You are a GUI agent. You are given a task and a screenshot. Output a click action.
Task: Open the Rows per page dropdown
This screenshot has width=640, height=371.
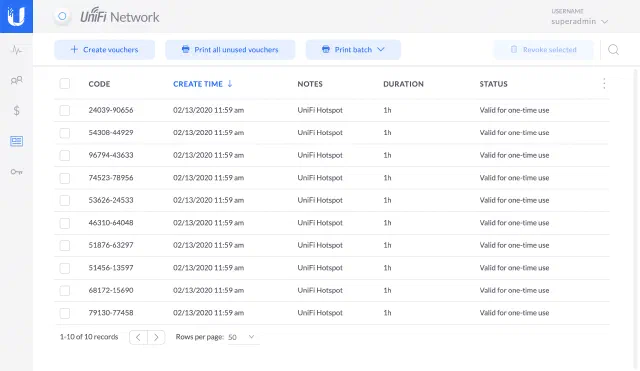pos(243,337)
